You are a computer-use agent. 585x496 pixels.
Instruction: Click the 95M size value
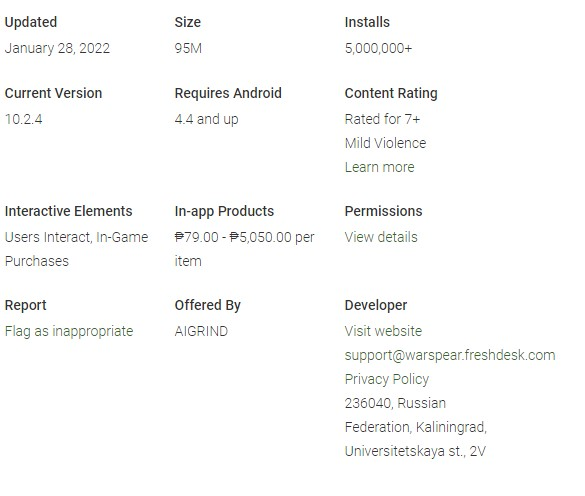tap(188, 48)
